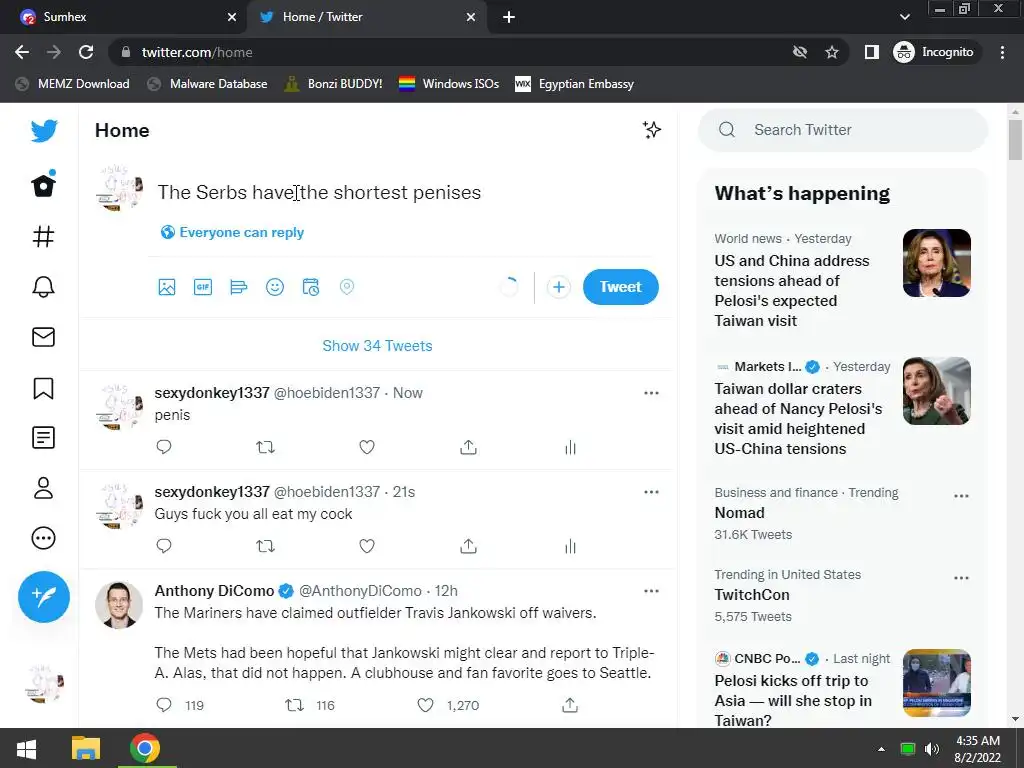The height and width of the screenshot is (768, 1024).
Task: Select the Home / Twitter browser tab
Action: tap(366, 17)
